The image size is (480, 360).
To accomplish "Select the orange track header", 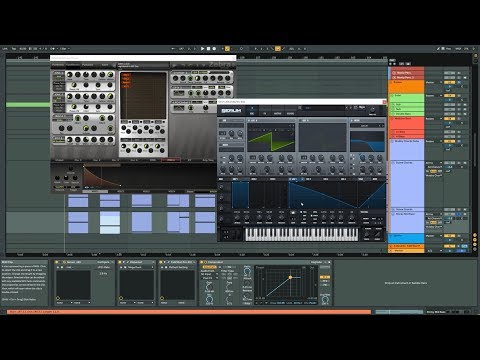I will (x=406, y=86).
